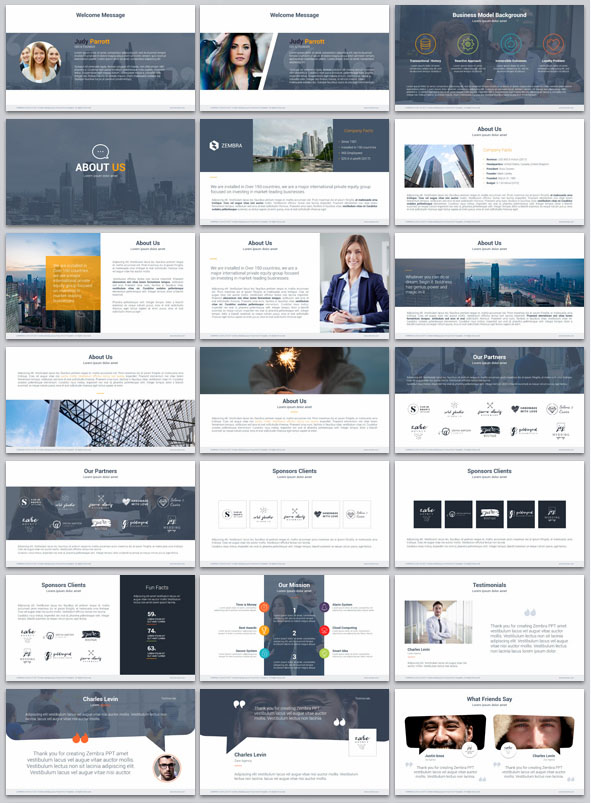The width and height of the screenshot is (591, 803).
Task: Click the "What Friends Say" heading
Action: [x=489, y=699]
